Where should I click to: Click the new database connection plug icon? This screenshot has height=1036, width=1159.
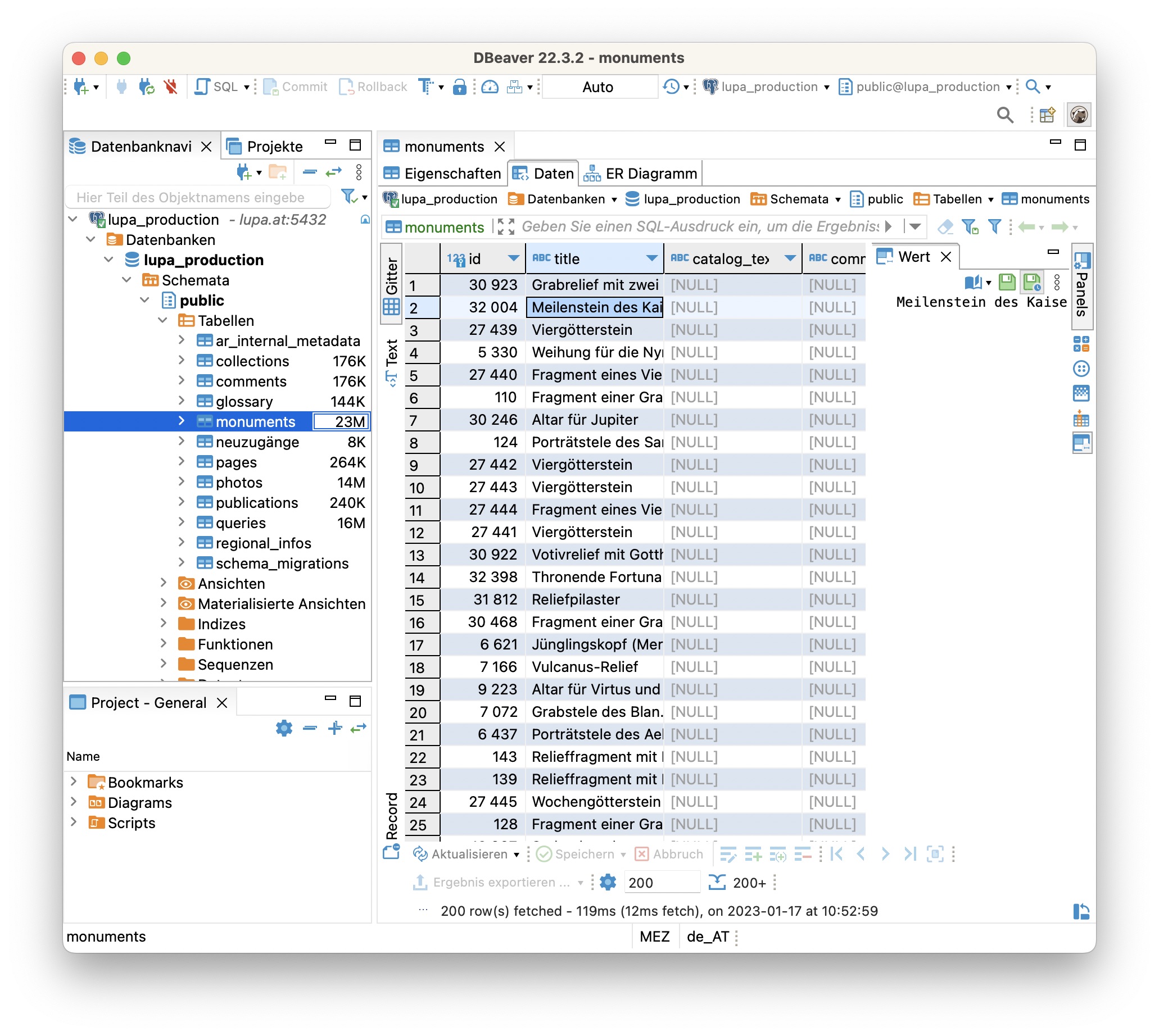[x=80, y=87]
